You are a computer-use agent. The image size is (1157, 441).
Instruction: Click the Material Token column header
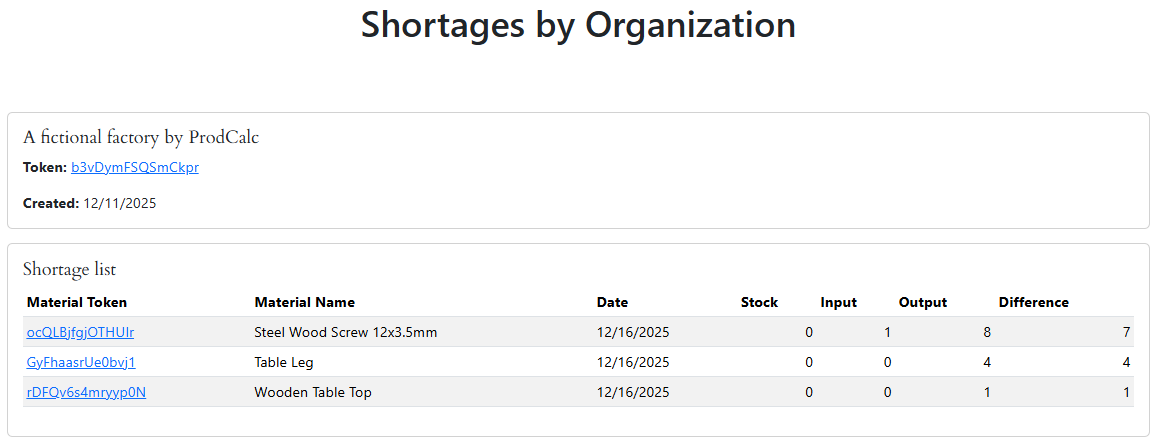pyautogui.click(x=77, y=302)
